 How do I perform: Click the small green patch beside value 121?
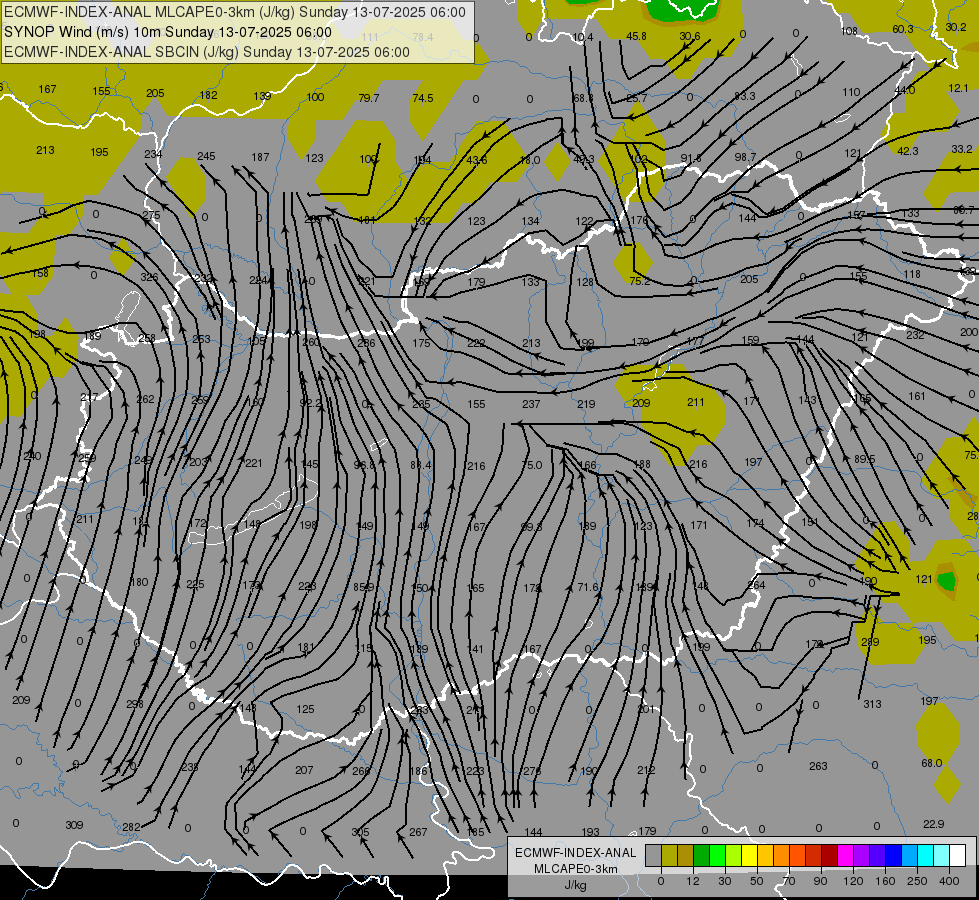tap(947, 581)
